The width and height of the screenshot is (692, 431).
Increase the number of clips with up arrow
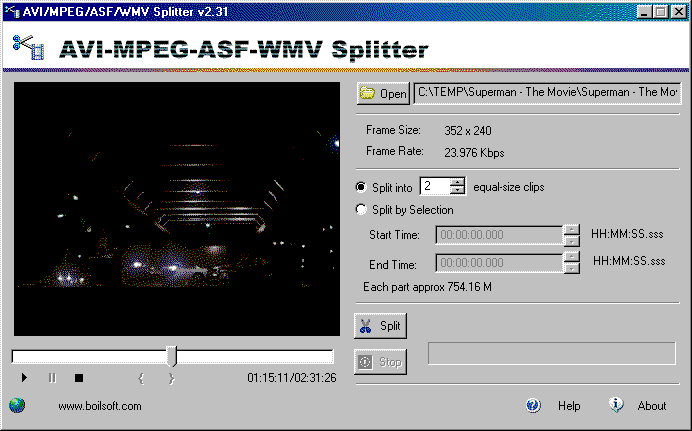[458, 182]
